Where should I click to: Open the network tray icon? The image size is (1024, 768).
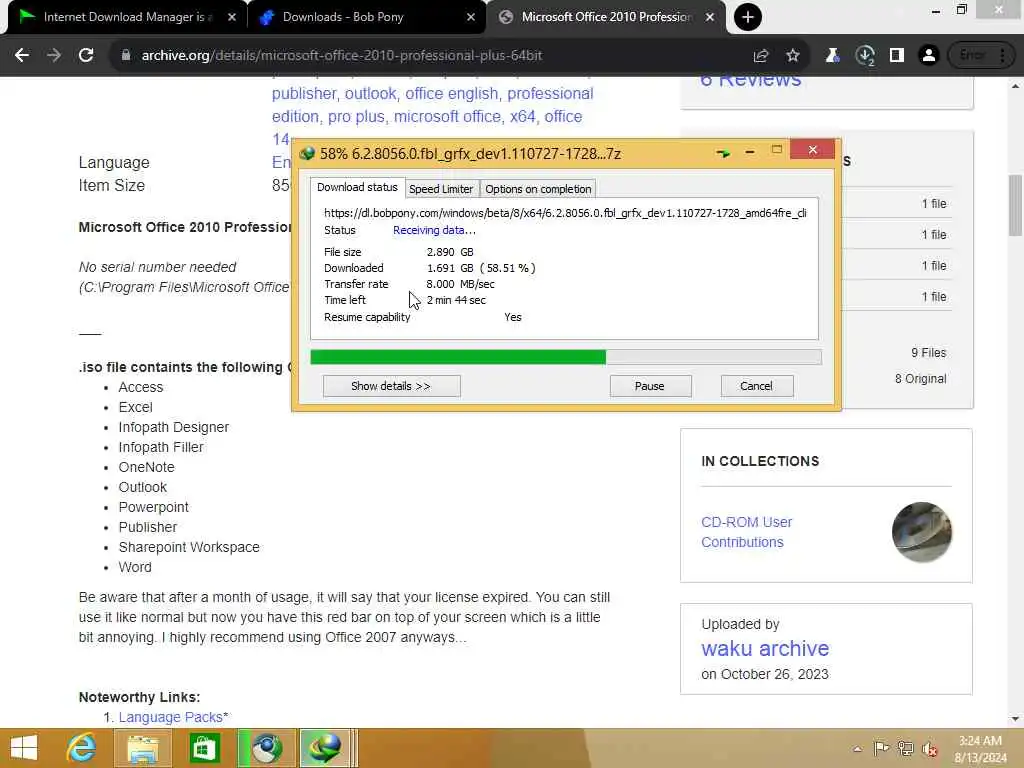pyautogui.click(x=905, y=748)
